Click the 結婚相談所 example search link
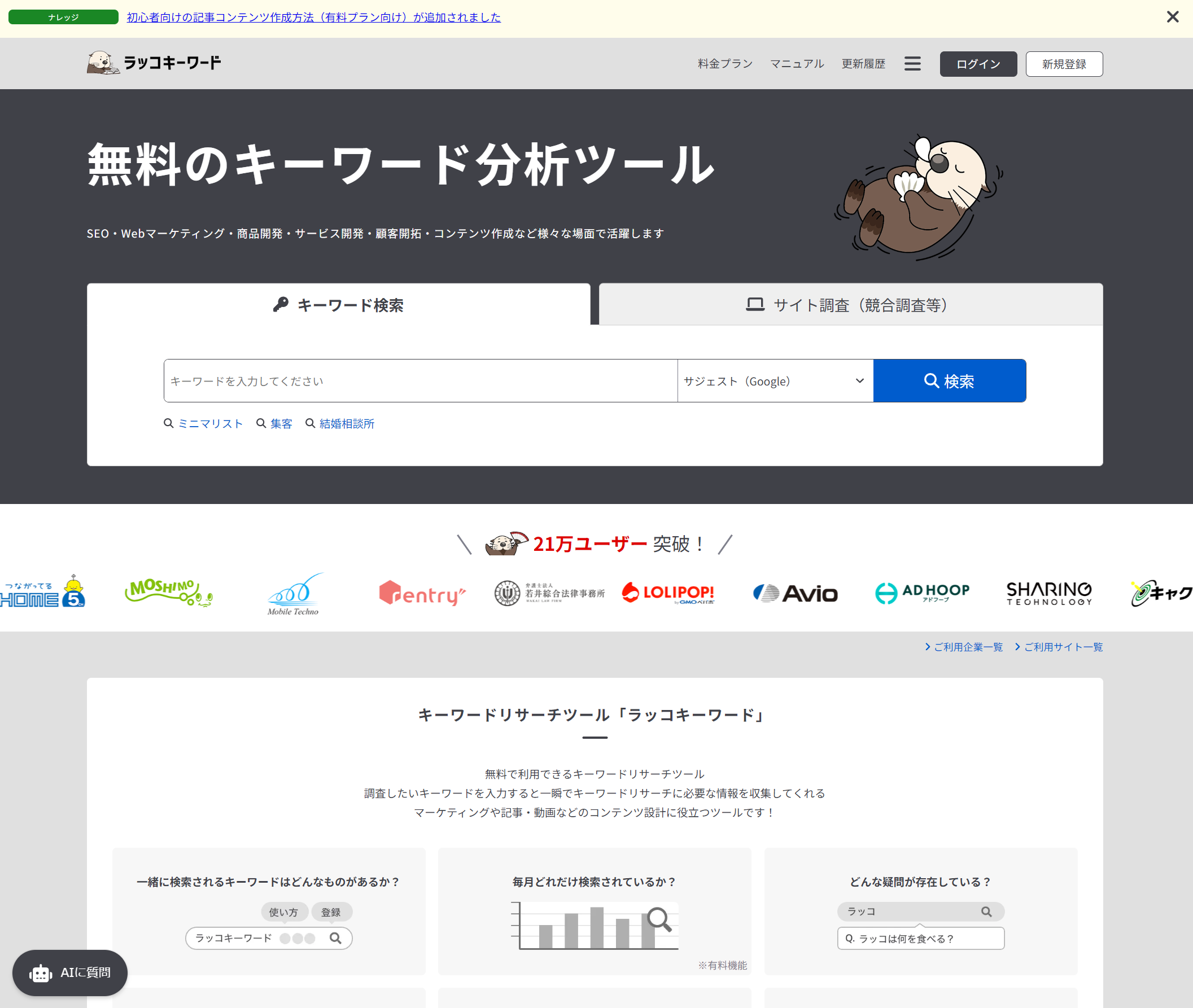The width and height of the screenshot is (1193, 1008). point(347,423)
